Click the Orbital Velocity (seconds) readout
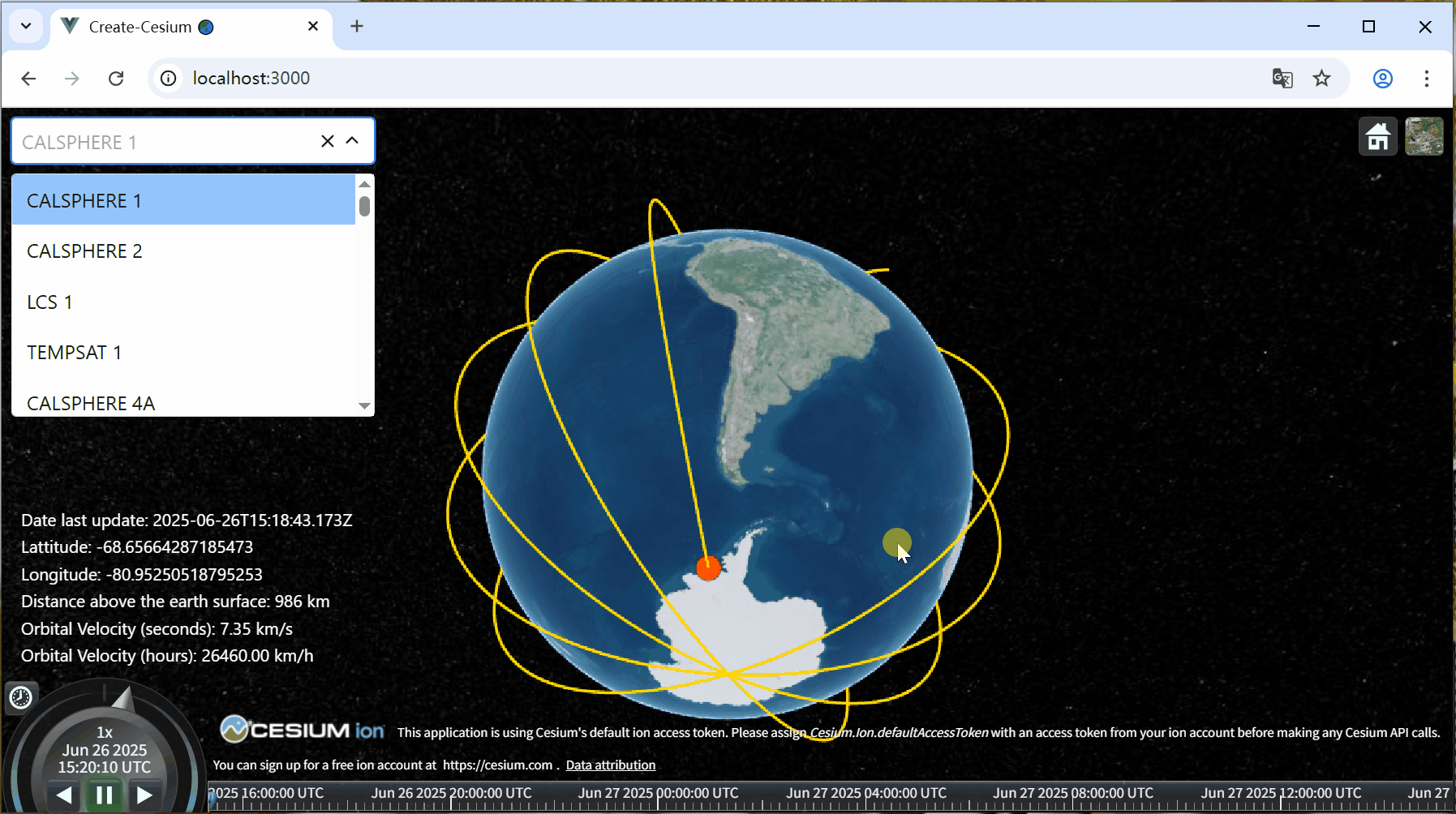Image resolution: width=1456 pixels, height=814 pixels. (157, 629)
